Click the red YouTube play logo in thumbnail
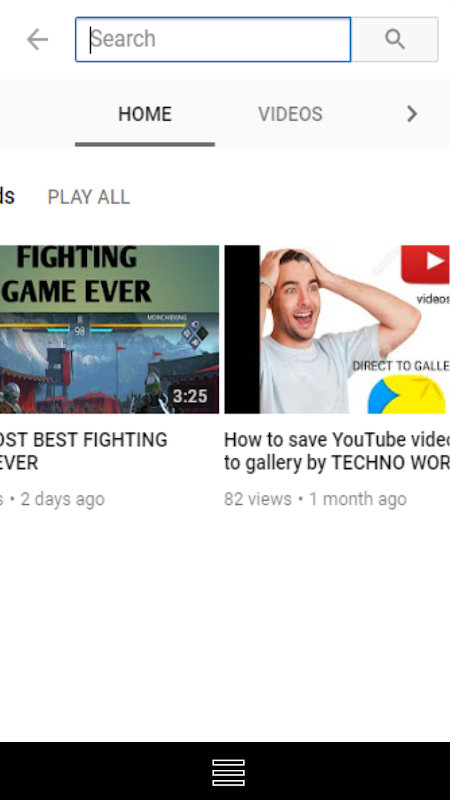Image resolution: width=450 pixels, height=800 pixels. pos(425,264)
